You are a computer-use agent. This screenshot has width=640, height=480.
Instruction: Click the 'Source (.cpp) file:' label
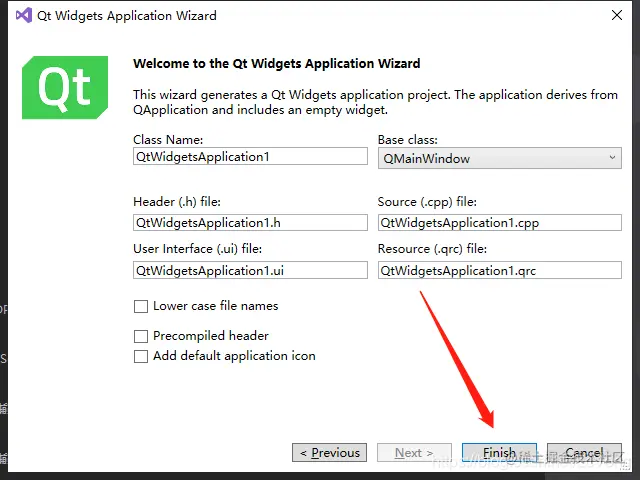coord(427,202)
